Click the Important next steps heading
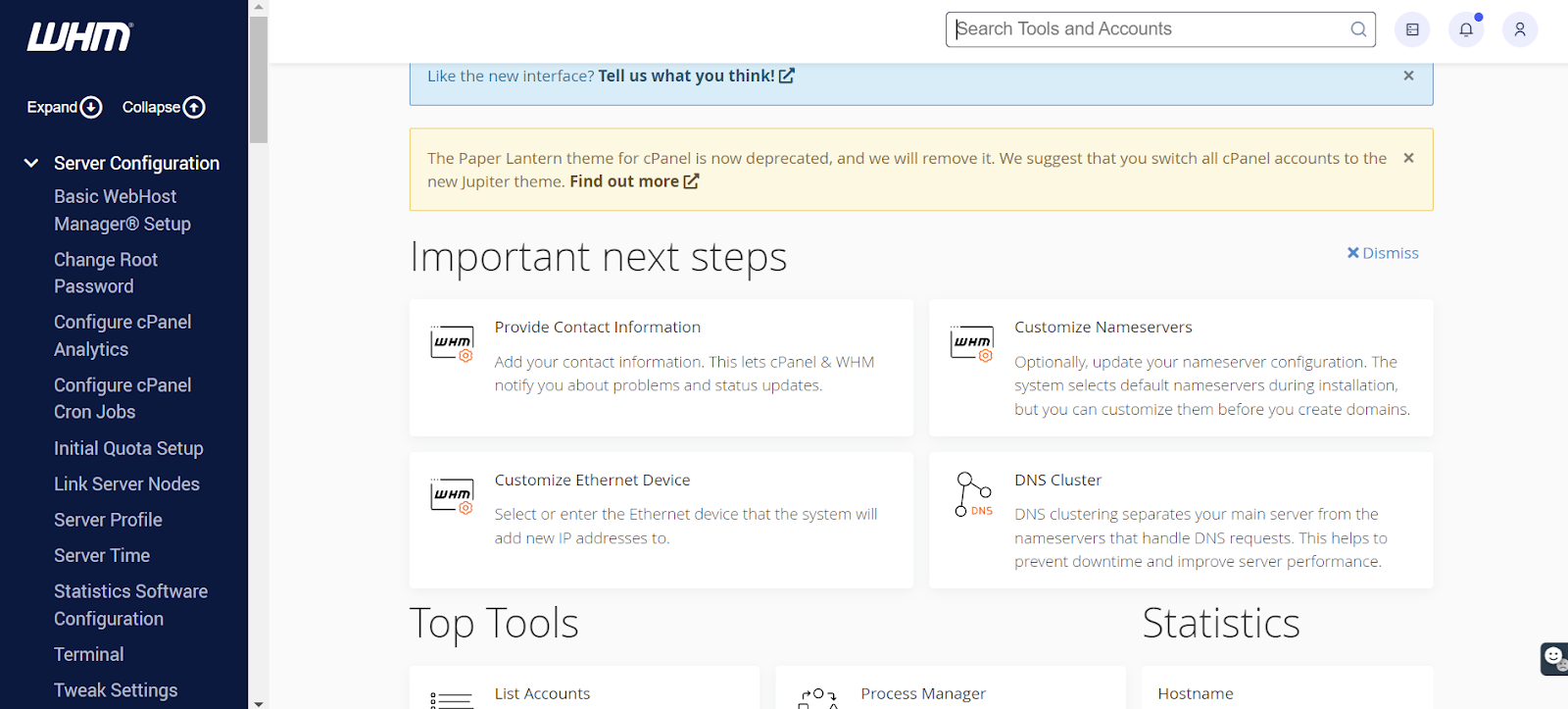This screenshot has width=1568, height=709. coord(598,257)
